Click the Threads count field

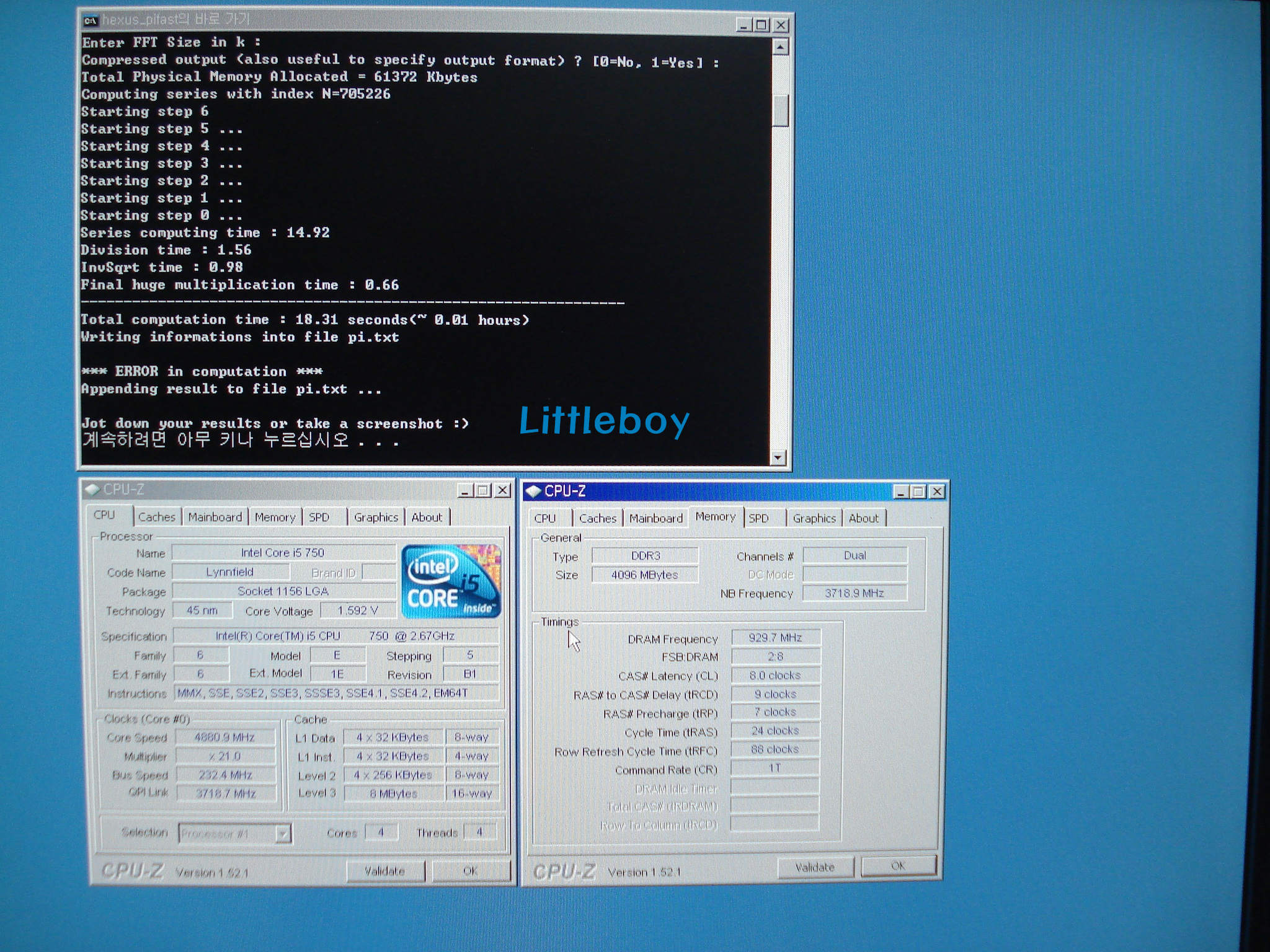[479, 832]
